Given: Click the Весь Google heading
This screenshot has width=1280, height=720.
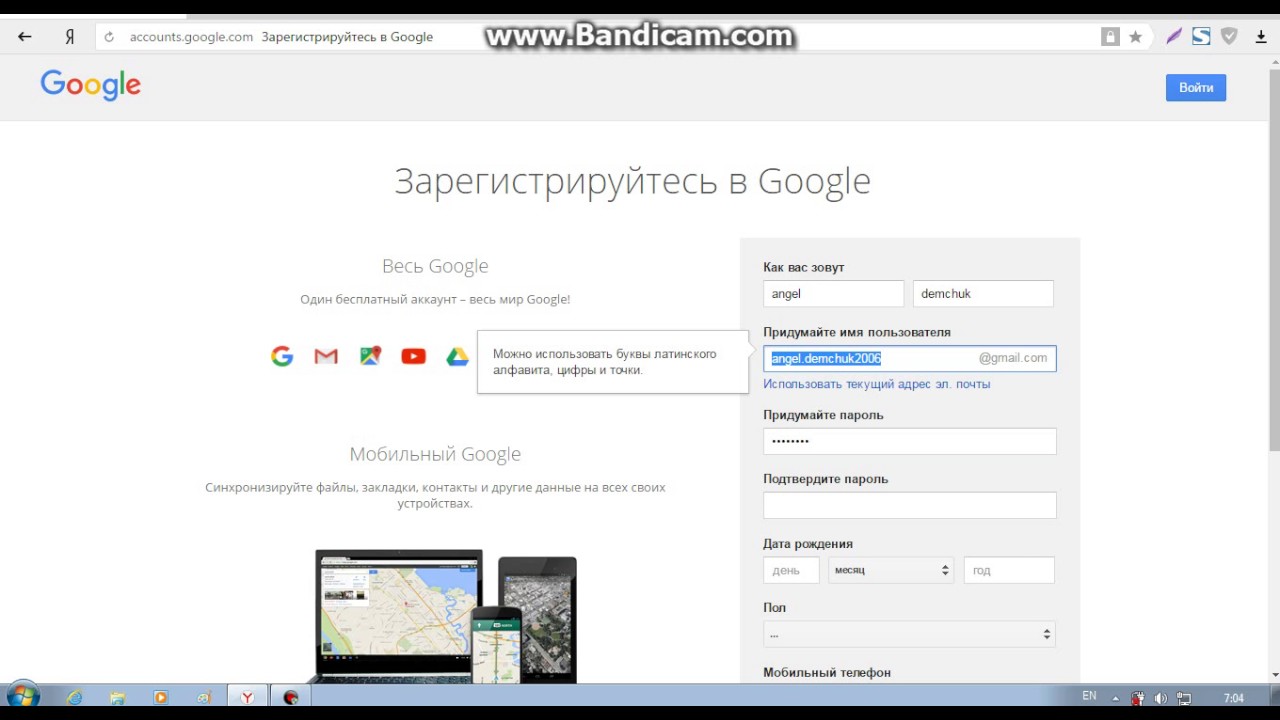Looking at the screenshot, I should click(435, 266).
